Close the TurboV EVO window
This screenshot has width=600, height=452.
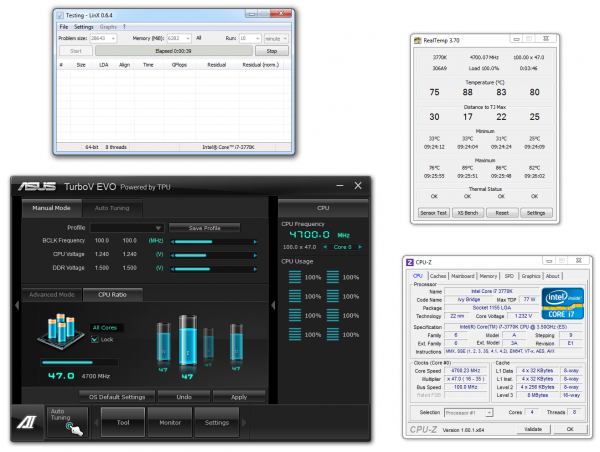click(x=358, y=186)
